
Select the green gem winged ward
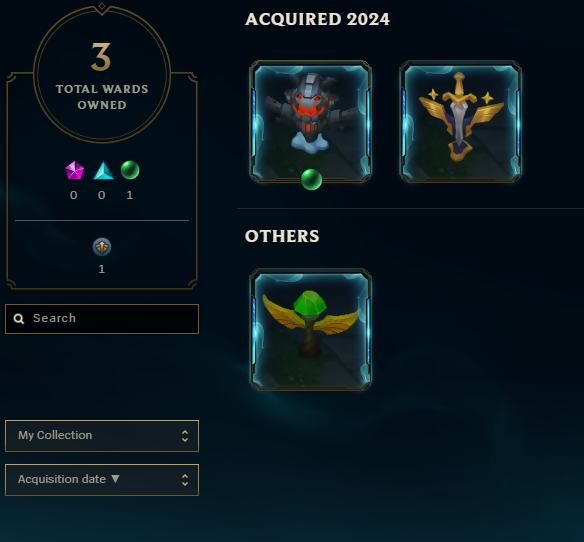coord(311,330)
